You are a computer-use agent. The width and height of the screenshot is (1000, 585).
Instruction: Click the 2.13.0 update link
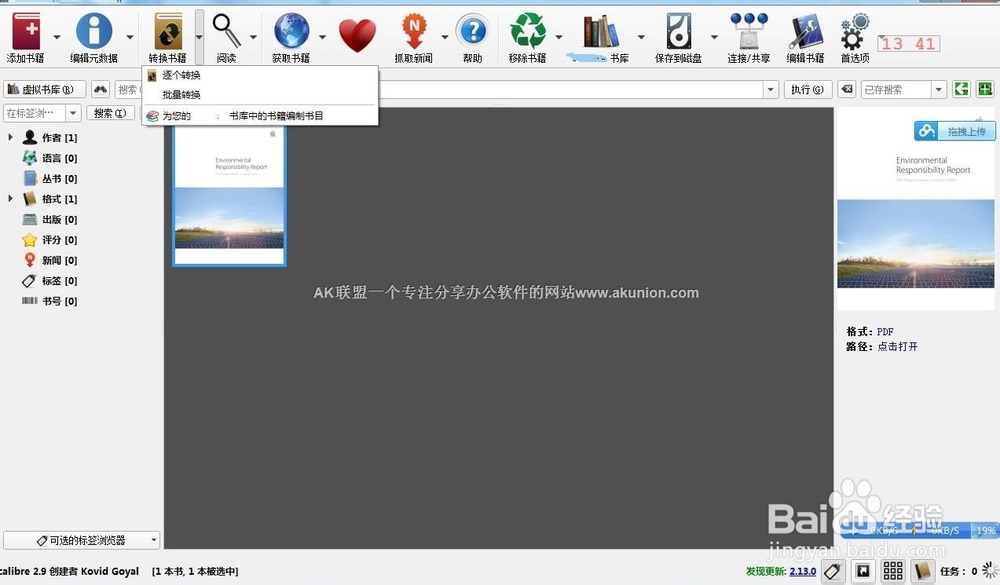click(805, 572)
